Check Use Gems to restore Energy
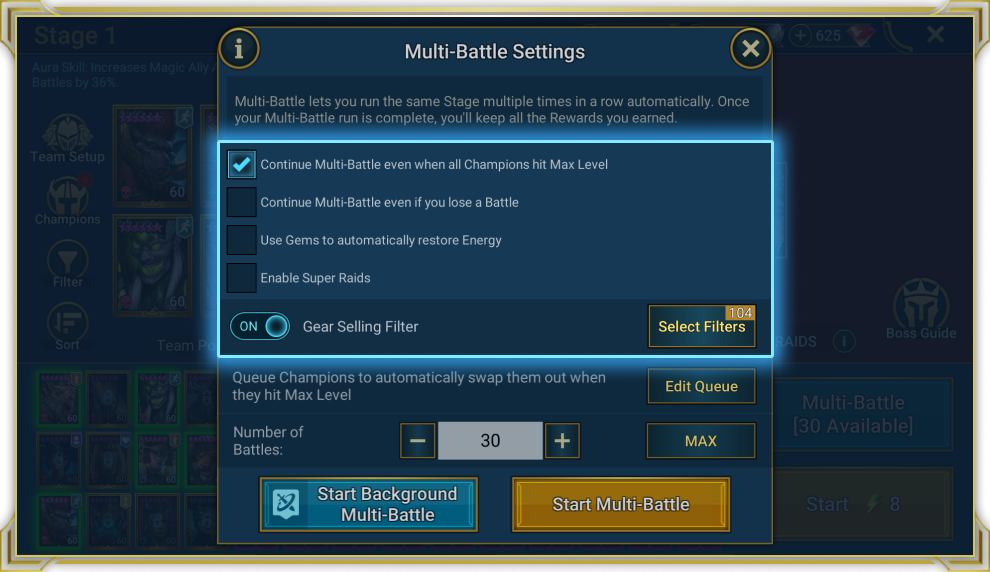This screenshot has width=990, height=572. [x=242, y=240]
